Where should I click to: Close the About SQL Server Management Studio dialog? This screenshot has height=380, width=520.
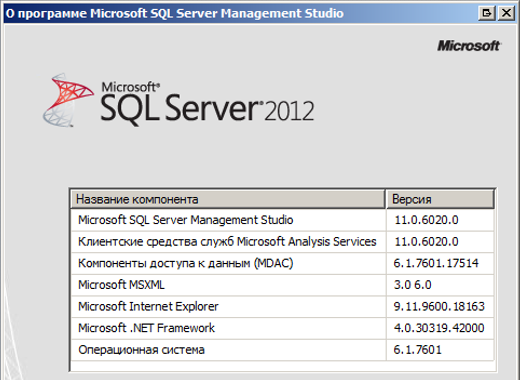coord(506,13)
